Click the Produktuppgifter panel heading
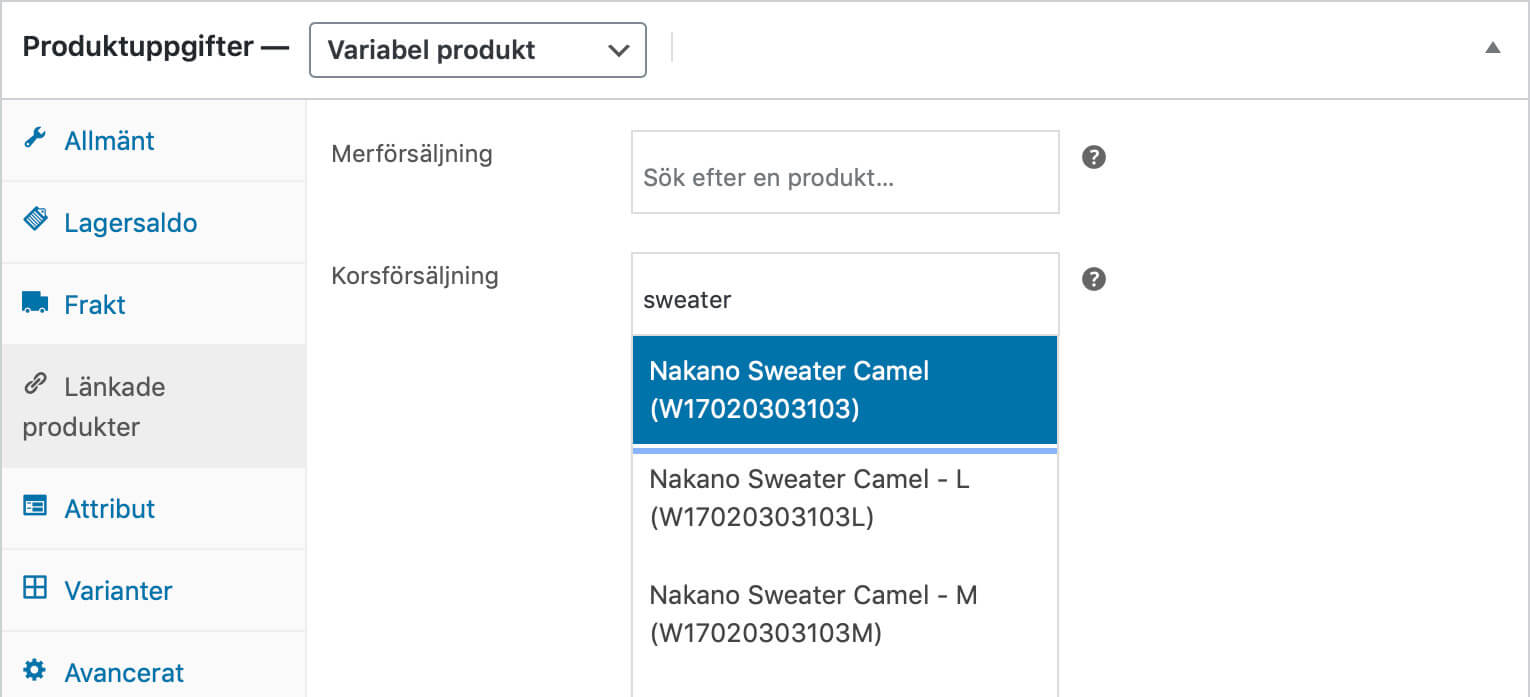The width and height of the screenshot is (1530, 697). 138,48
